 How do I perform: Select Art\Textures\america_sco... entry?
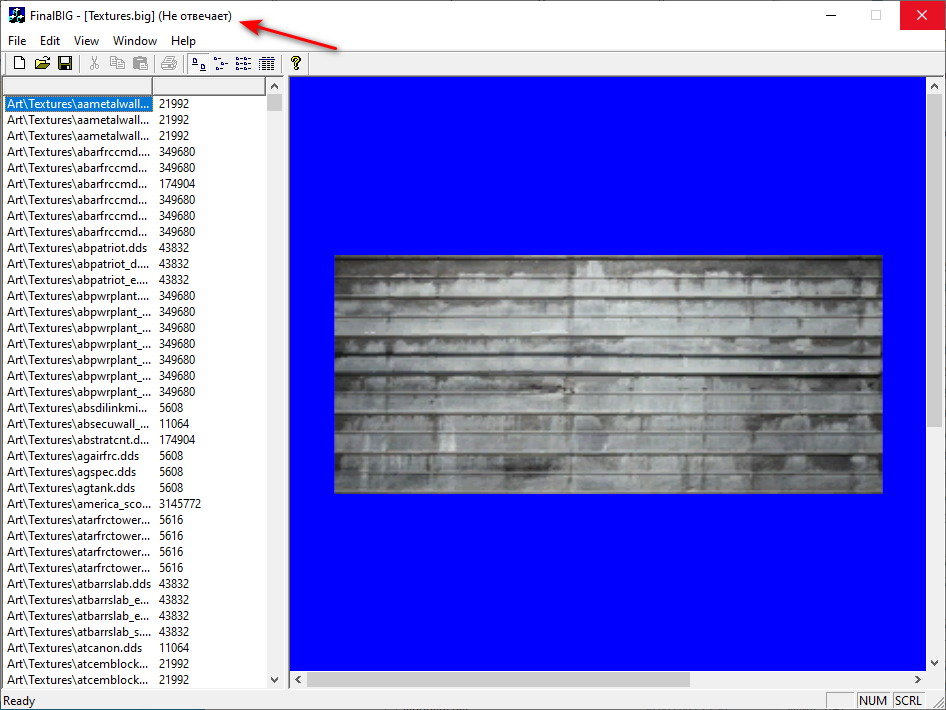pyautogui.click(x=78, y=504)
